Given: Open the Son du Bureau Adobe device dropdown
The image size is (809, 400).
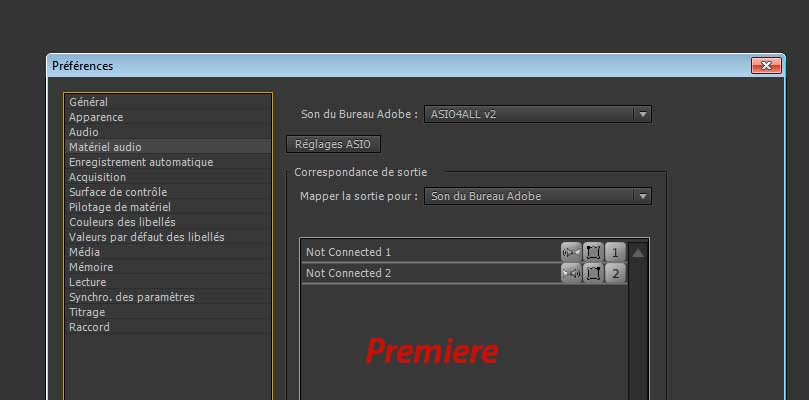Looking at the screenshot, I should (538, 114).
